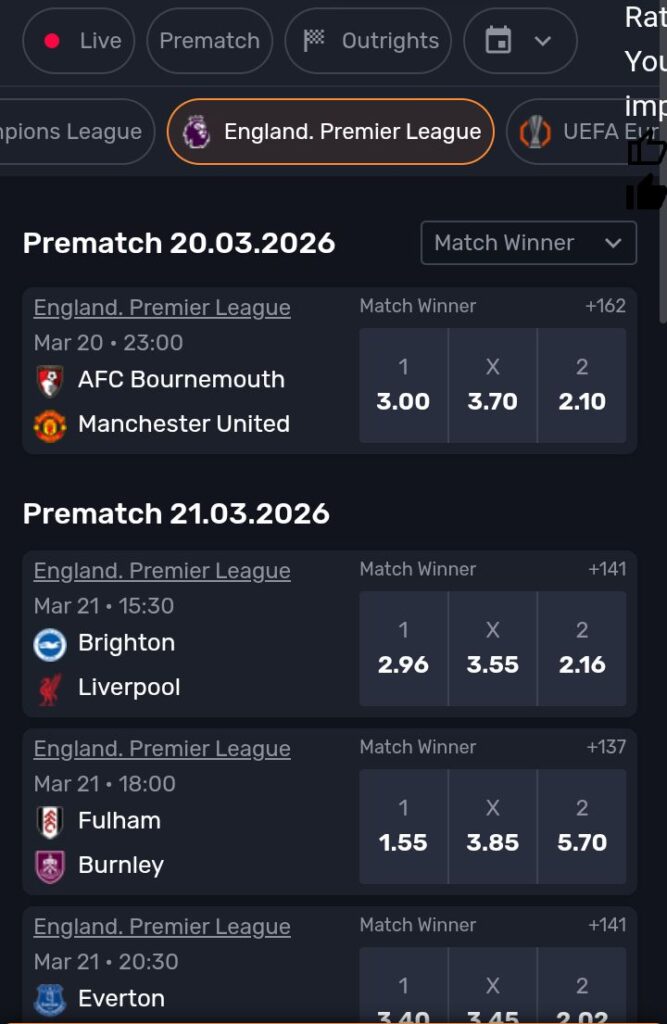Click the thumbs-up rating icon
Image resolution: width=667 pixels, height=1024 pixels.
click(x=646, y=148)
